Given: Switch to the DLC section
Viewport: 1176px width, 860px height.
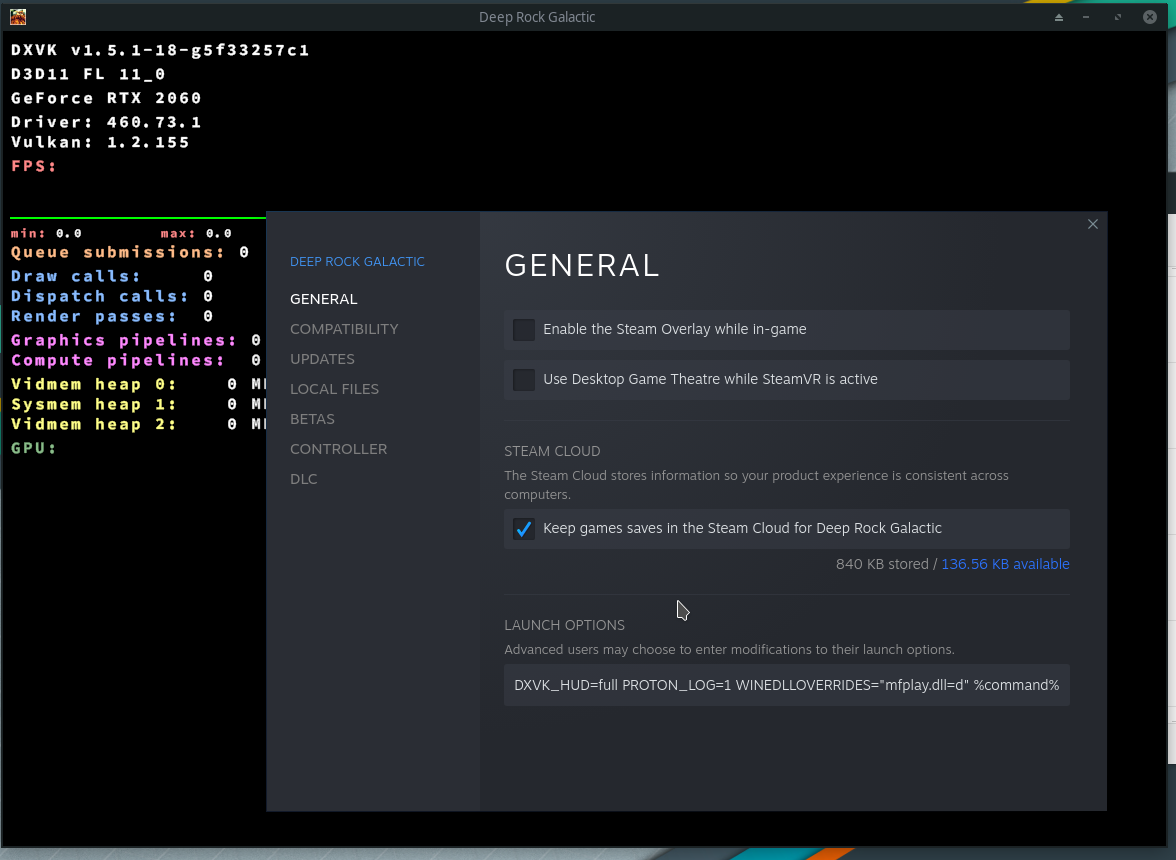Looking at the screenshot, I should coord(304,479).
